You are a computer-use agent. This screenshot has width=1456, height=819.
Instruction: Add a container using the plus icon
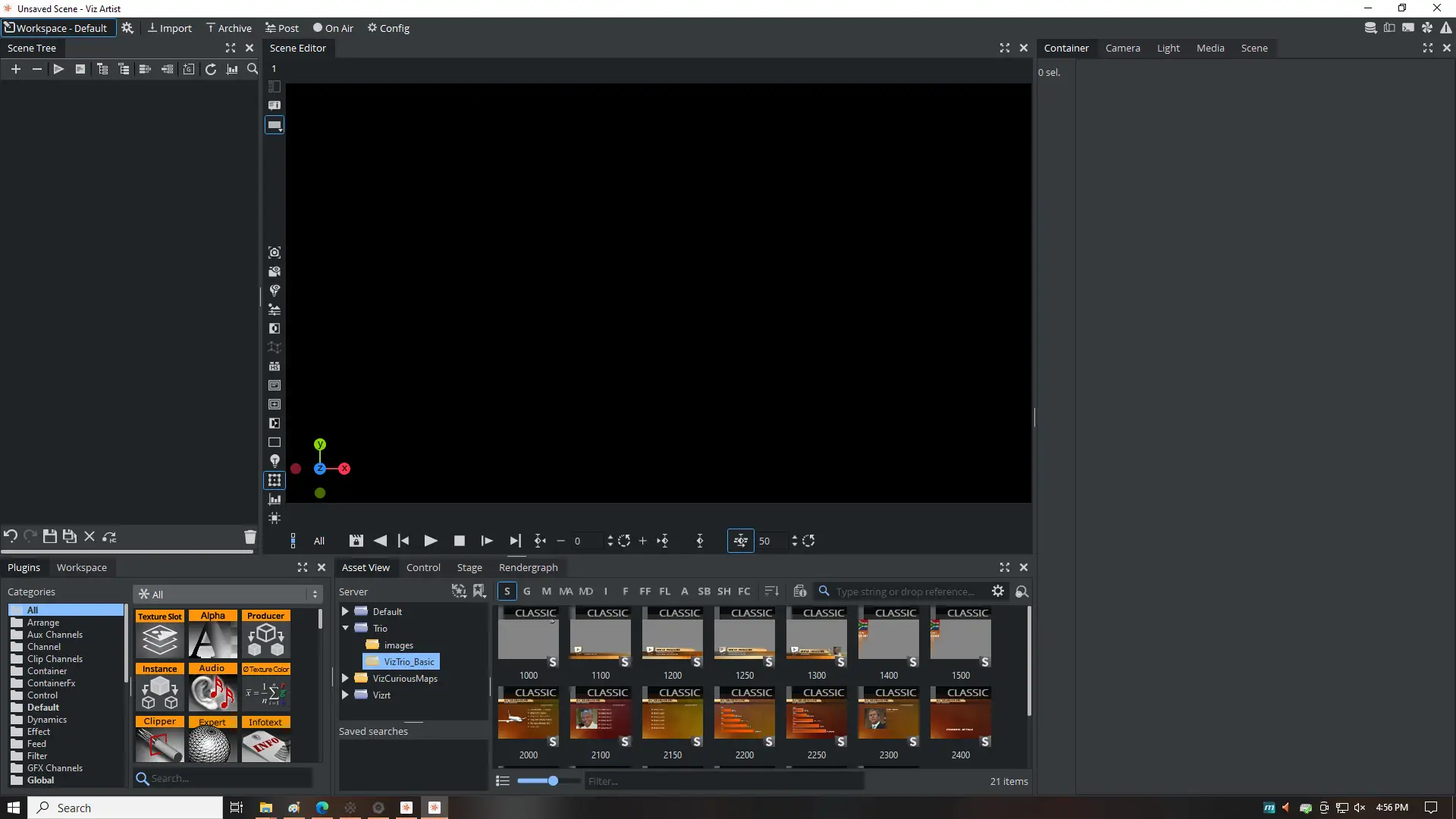coord(15,69)
